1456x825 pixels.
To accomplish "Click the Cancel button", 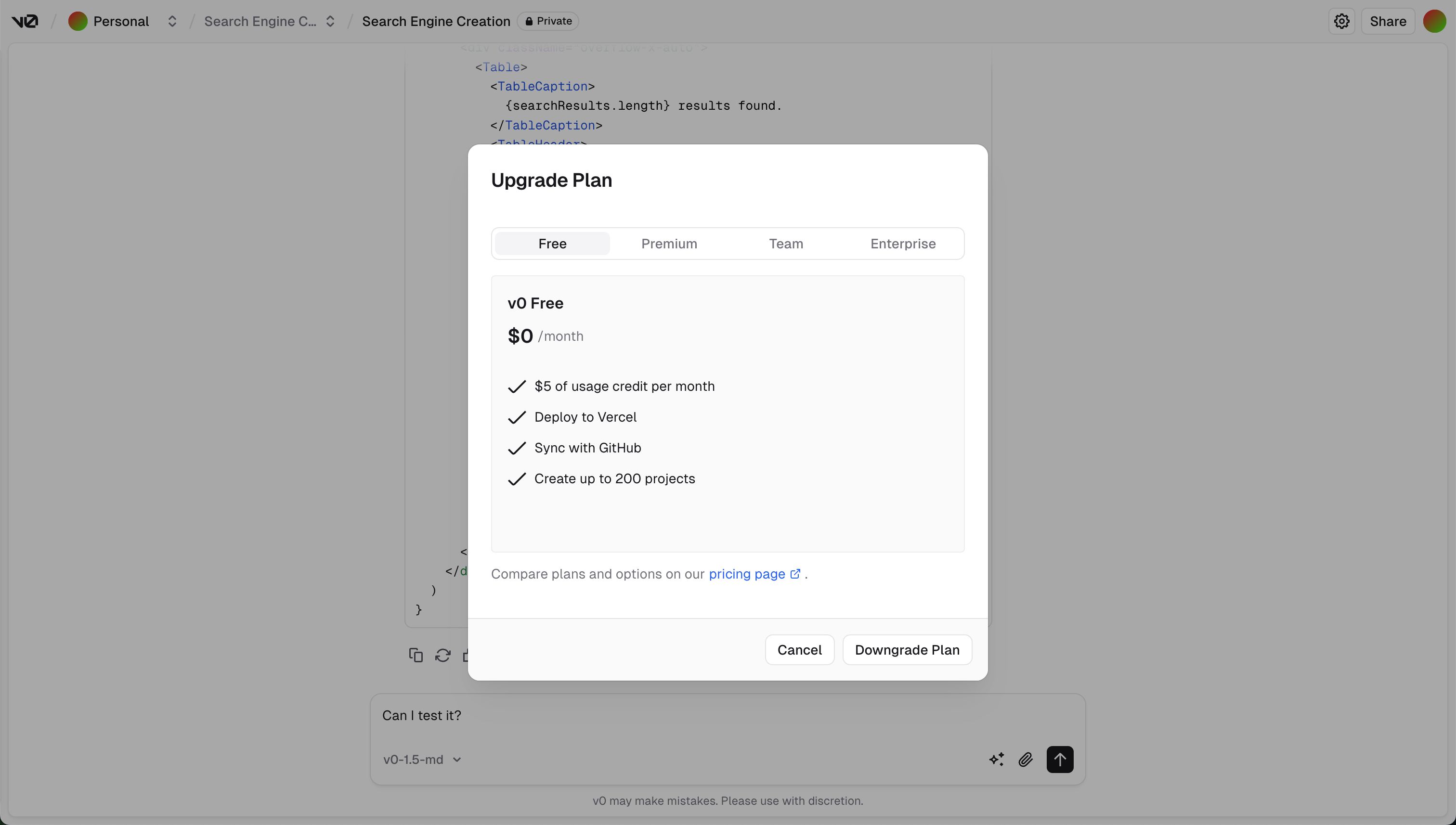I will point(799,650).
